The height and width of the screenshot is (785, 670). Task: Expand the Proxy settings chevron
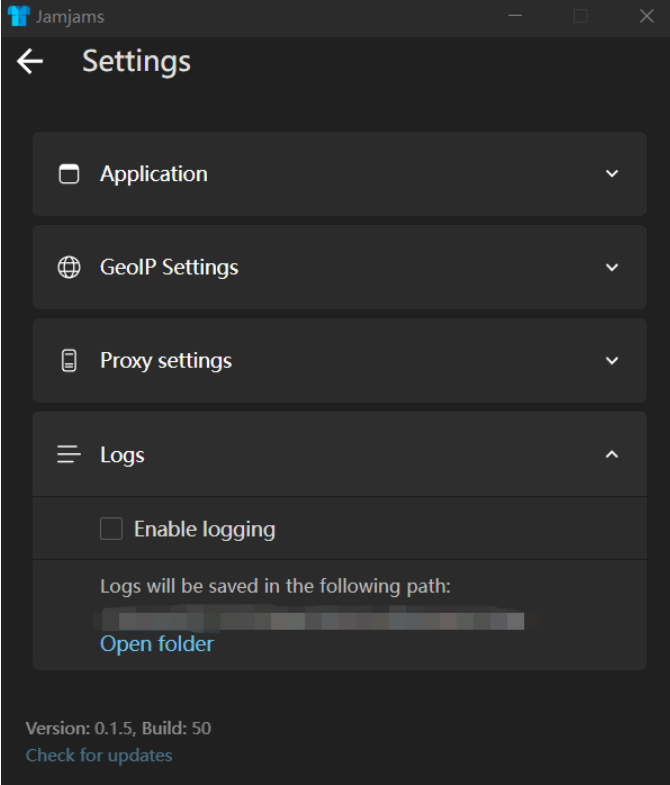pyautogui.click(x=612, y=361)
